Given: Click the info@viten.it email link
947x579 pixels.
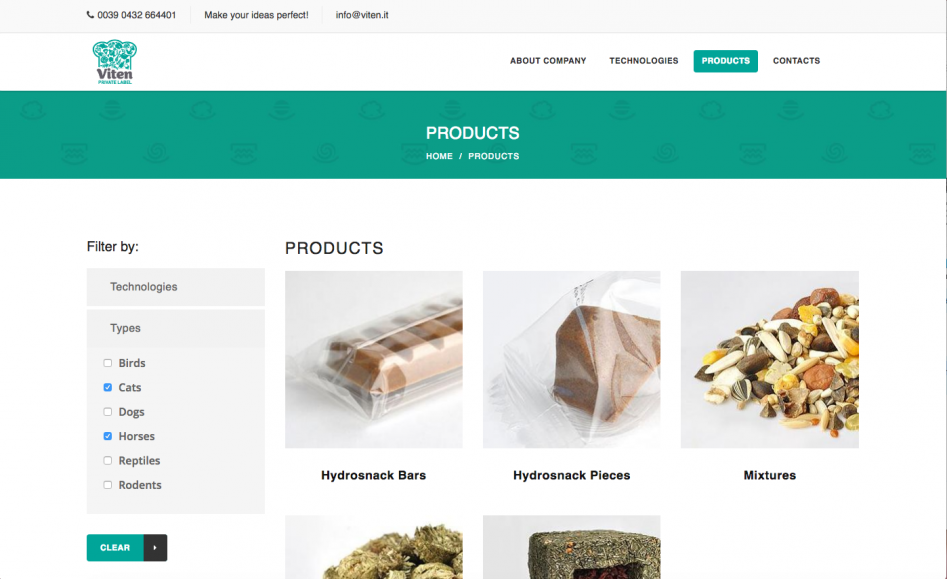Looking at the screenshot, I should pyautogui.click(x=362, y=15).
